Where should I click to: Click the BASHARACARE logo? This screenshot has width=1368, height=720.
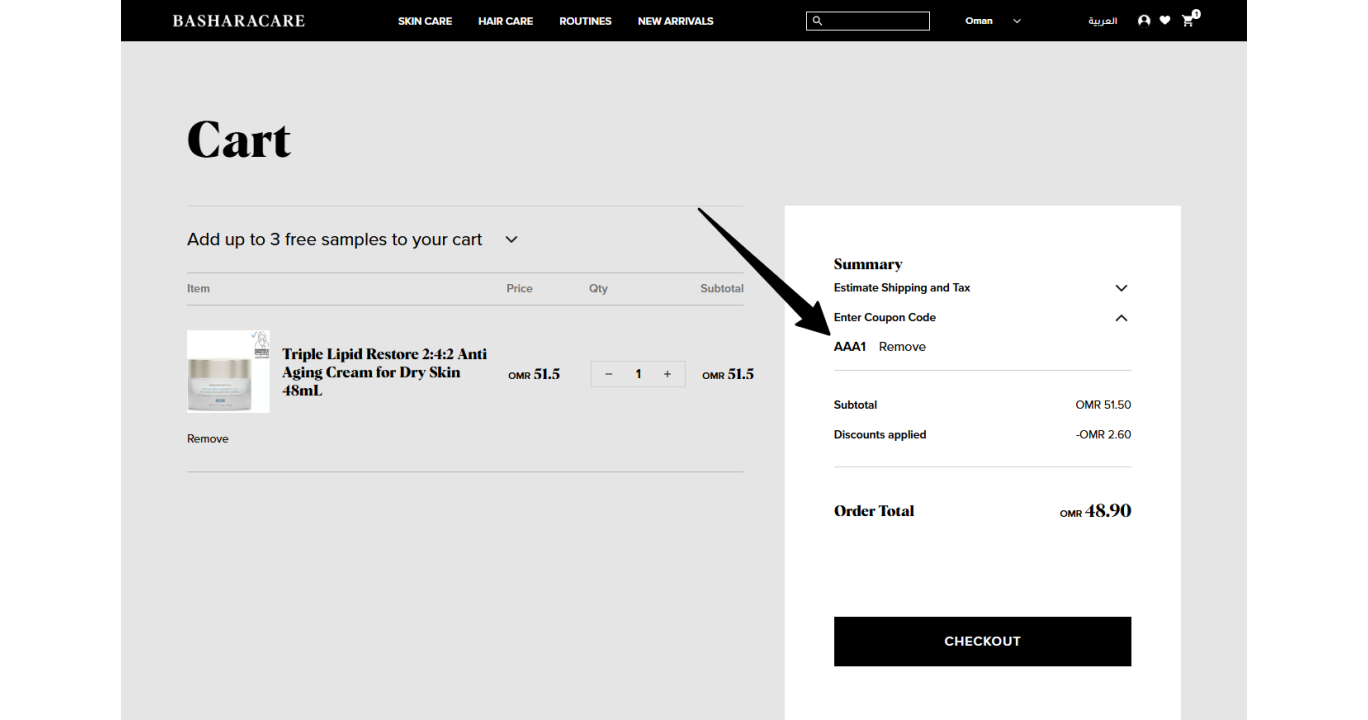tap(238, 20)
